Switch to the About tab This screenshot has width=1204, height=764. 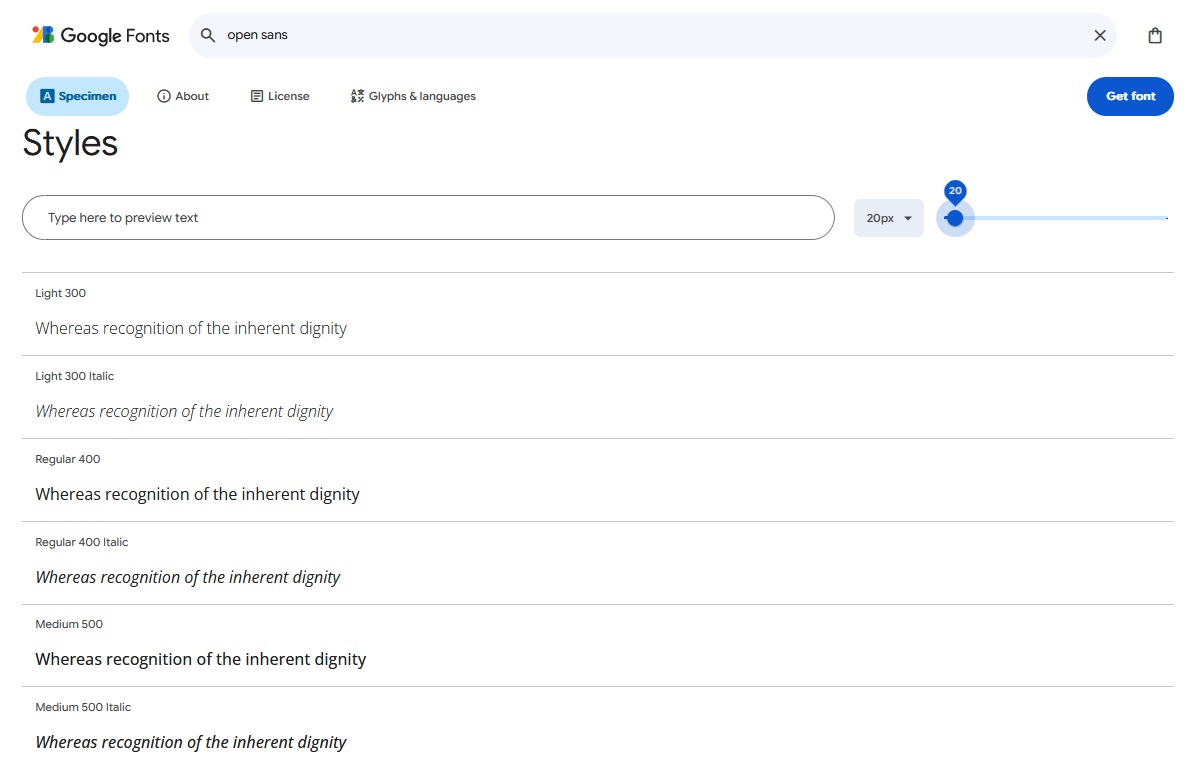click(183, 97)
